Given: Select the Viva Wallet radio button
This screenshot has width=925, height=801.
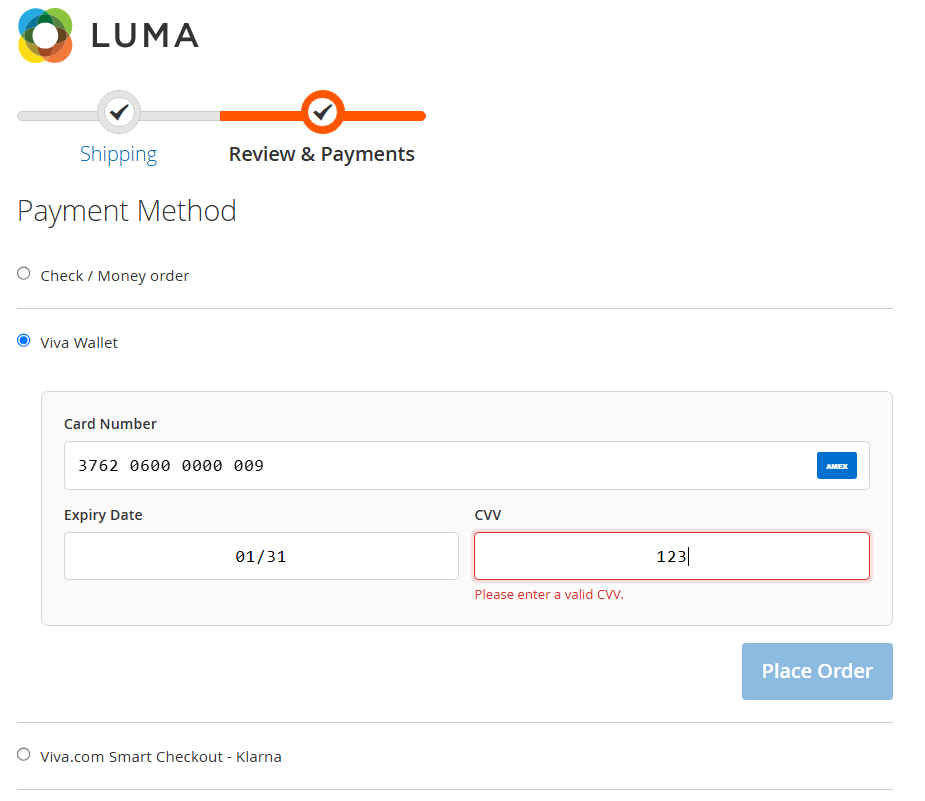Looking at the screenshot, I should pos(24,341).
